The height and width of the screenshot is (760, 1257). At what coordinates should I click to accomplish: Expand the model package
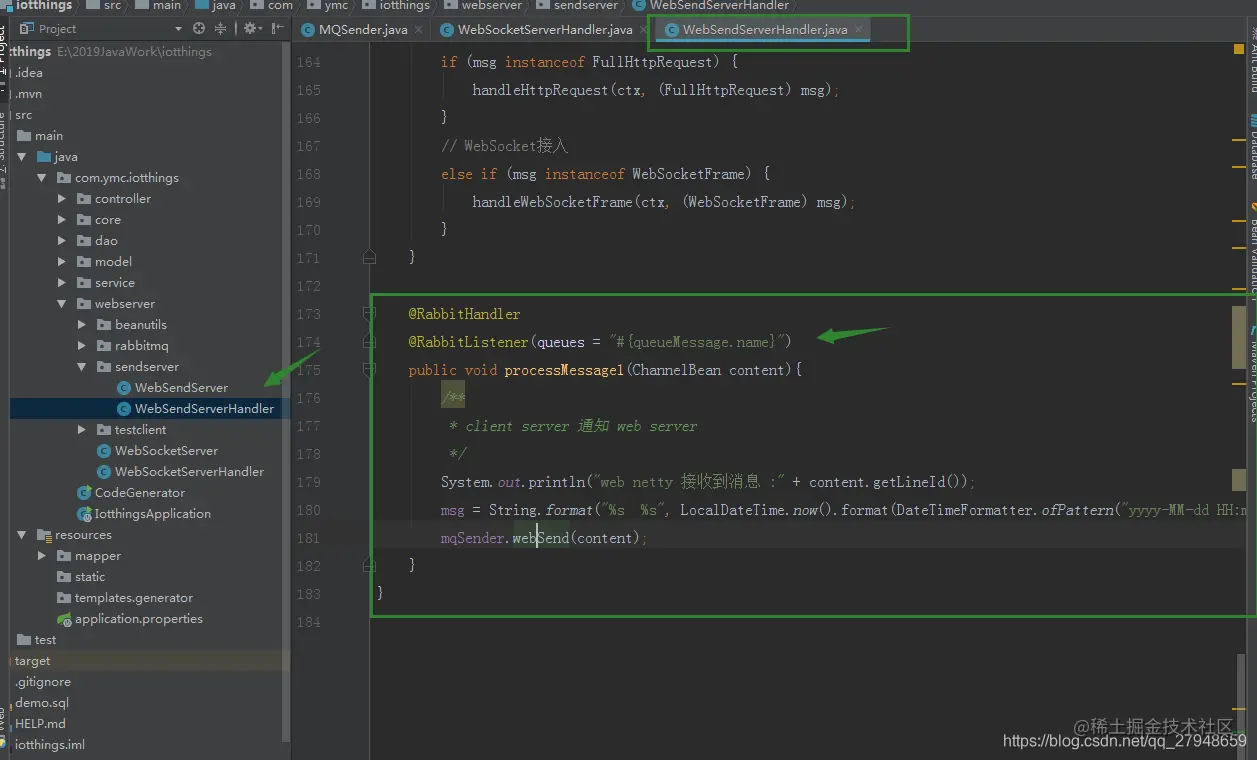62,262
